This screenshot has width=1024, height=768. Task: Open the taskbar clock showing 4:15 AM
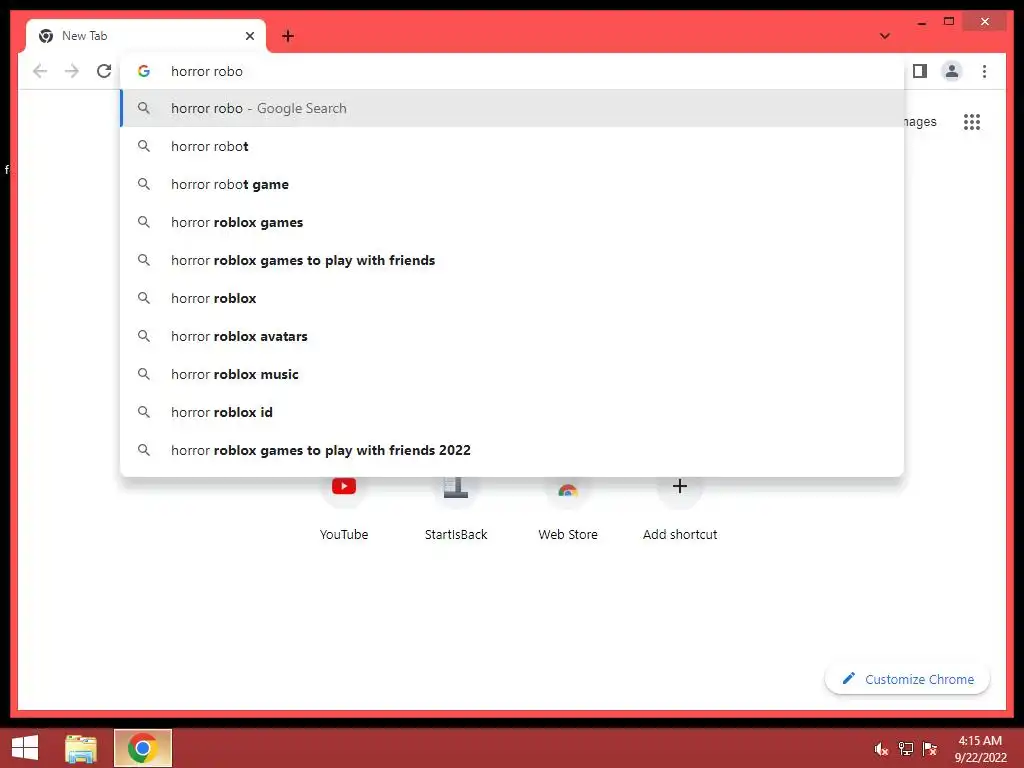[980, 748]
